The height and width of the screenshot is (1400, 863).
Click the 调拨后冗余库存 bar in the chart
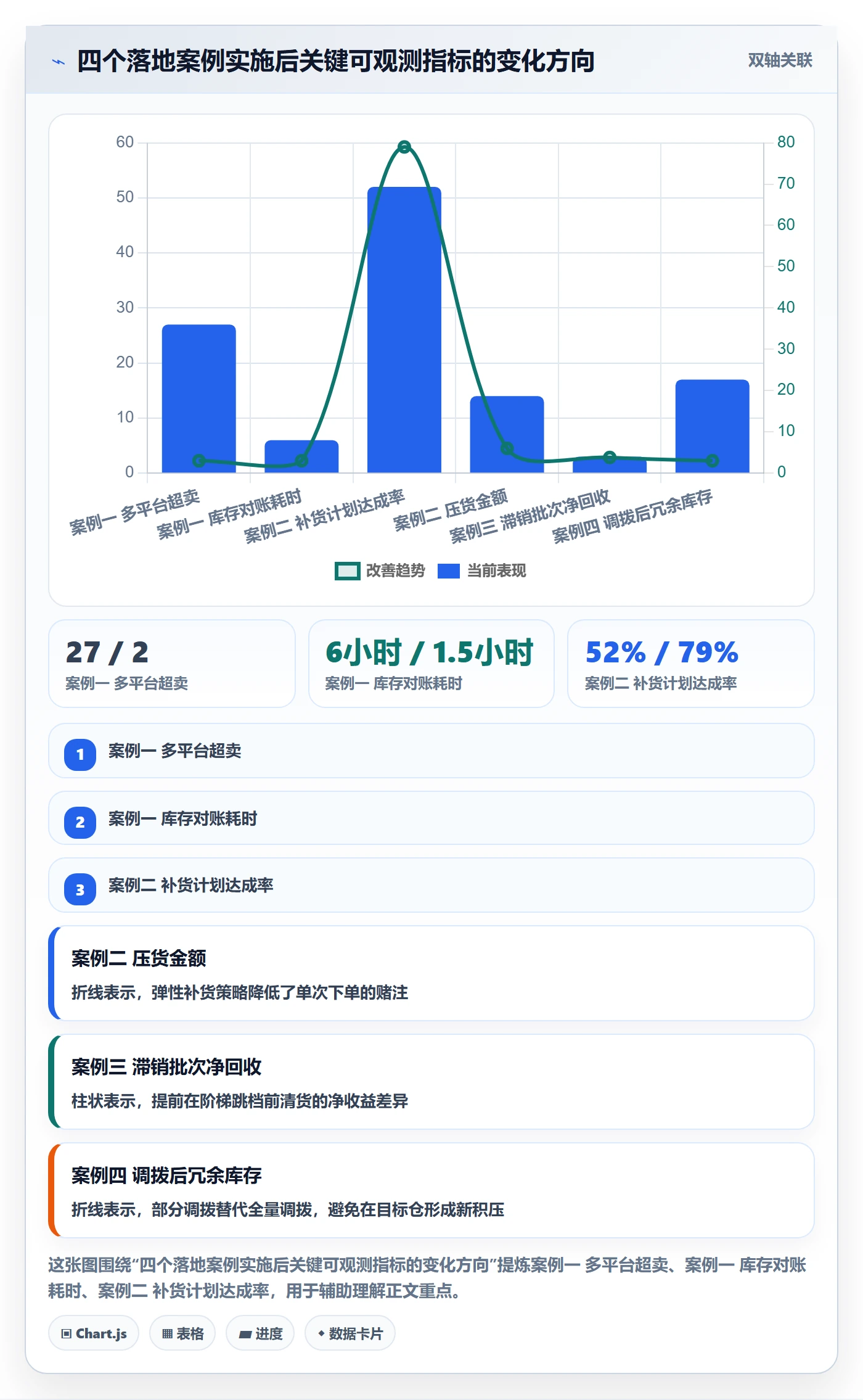click(x=713, y=426)
